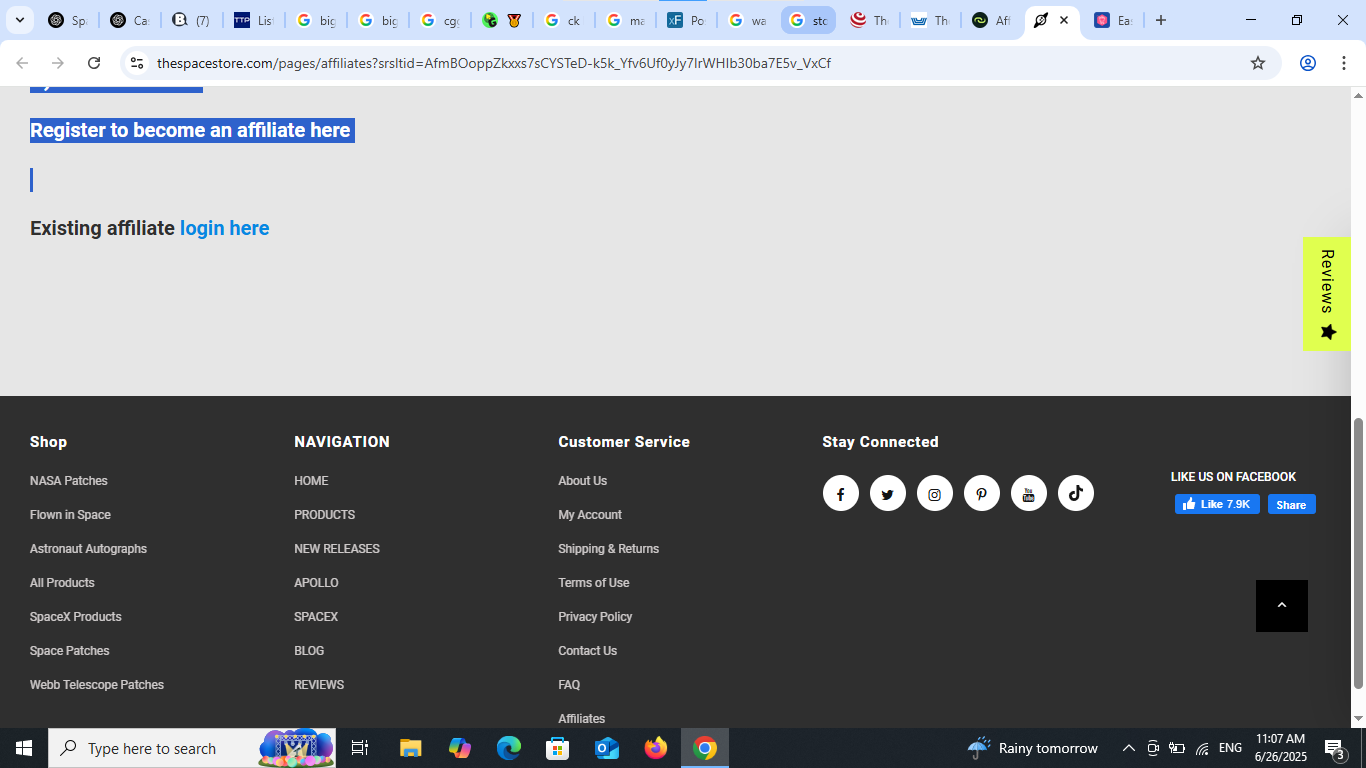Image resolution: width=1366 pixels, height=768 pixels.
Task: Open Affiliates footer link
Action: 581,719
